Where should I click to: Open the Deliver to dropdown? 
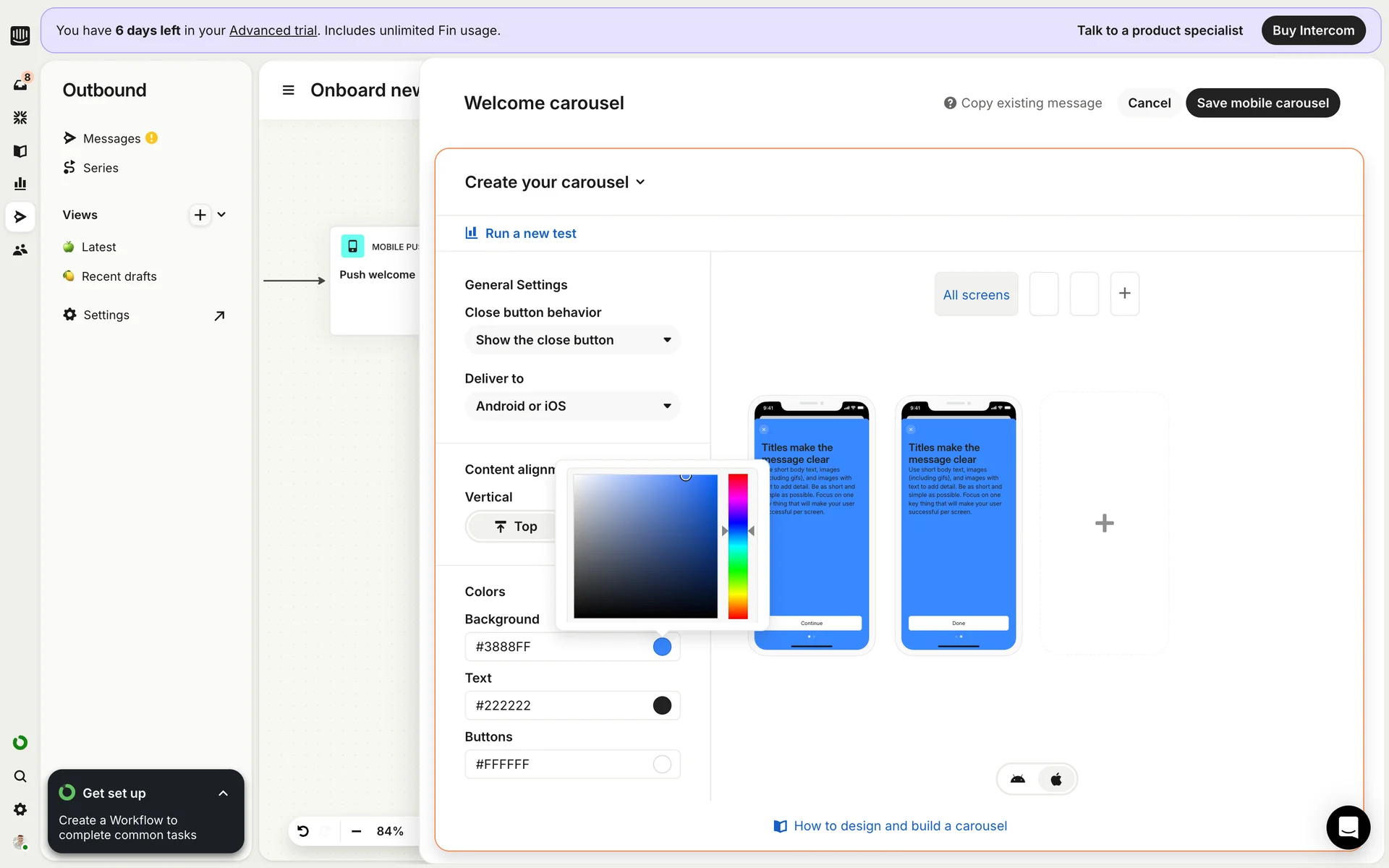(x=572, y=406)
